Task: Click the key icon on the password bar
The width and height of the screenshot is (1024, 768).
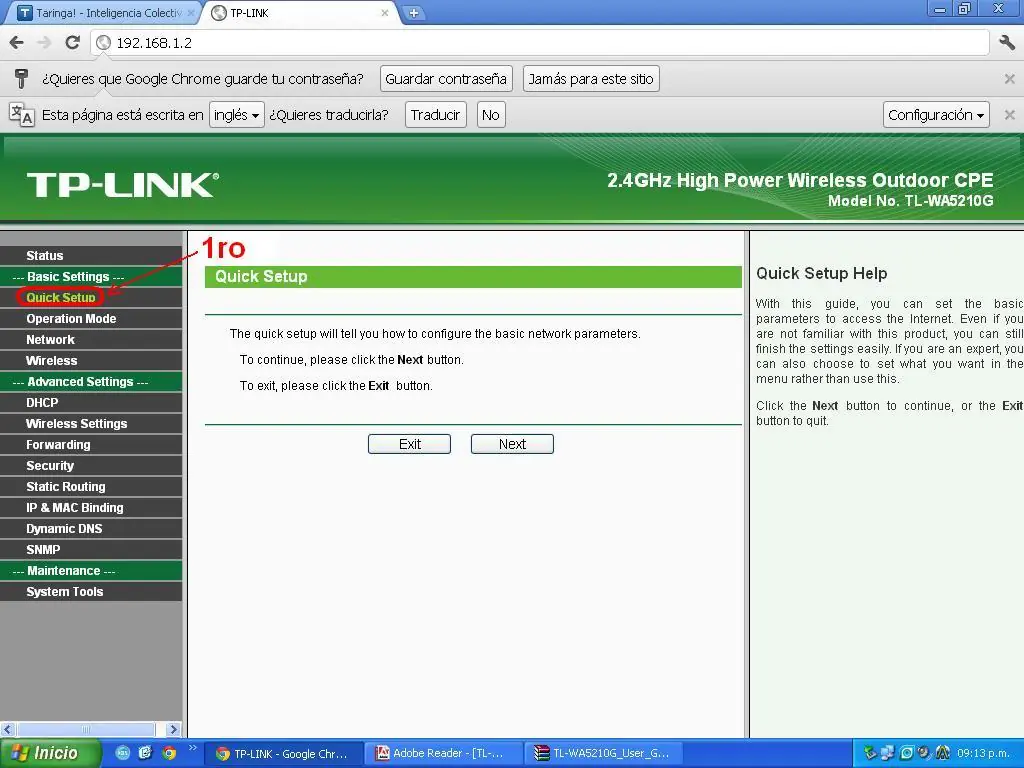Action: coord(21,79)
